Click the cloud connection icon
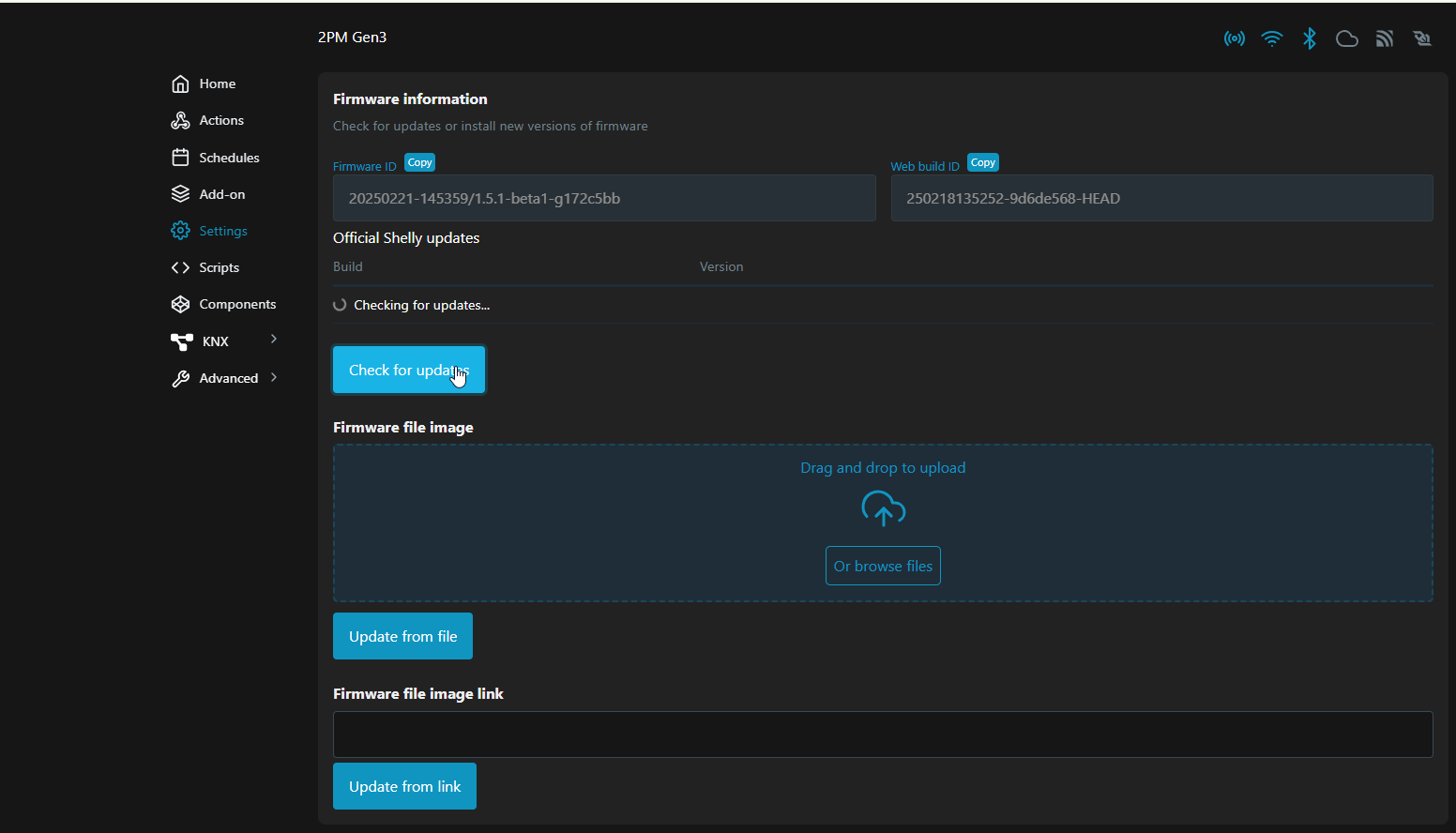1456x833 pixels. 1347,38
